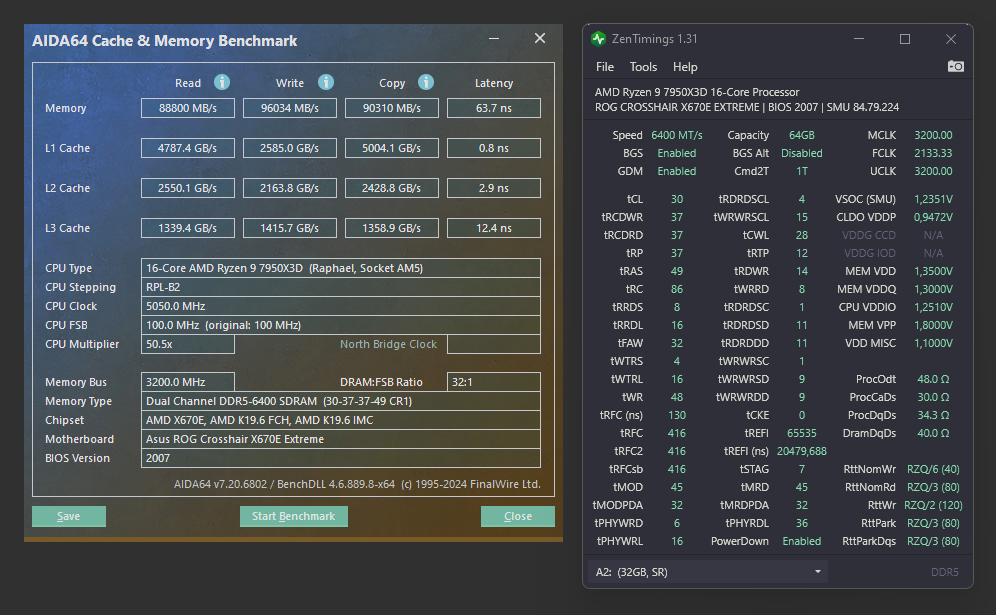This screenshot has height=615, width=996.
Task: Click the Speed value 6400 MT/s in ZenTimings
Action: click(x=676, y=135)
